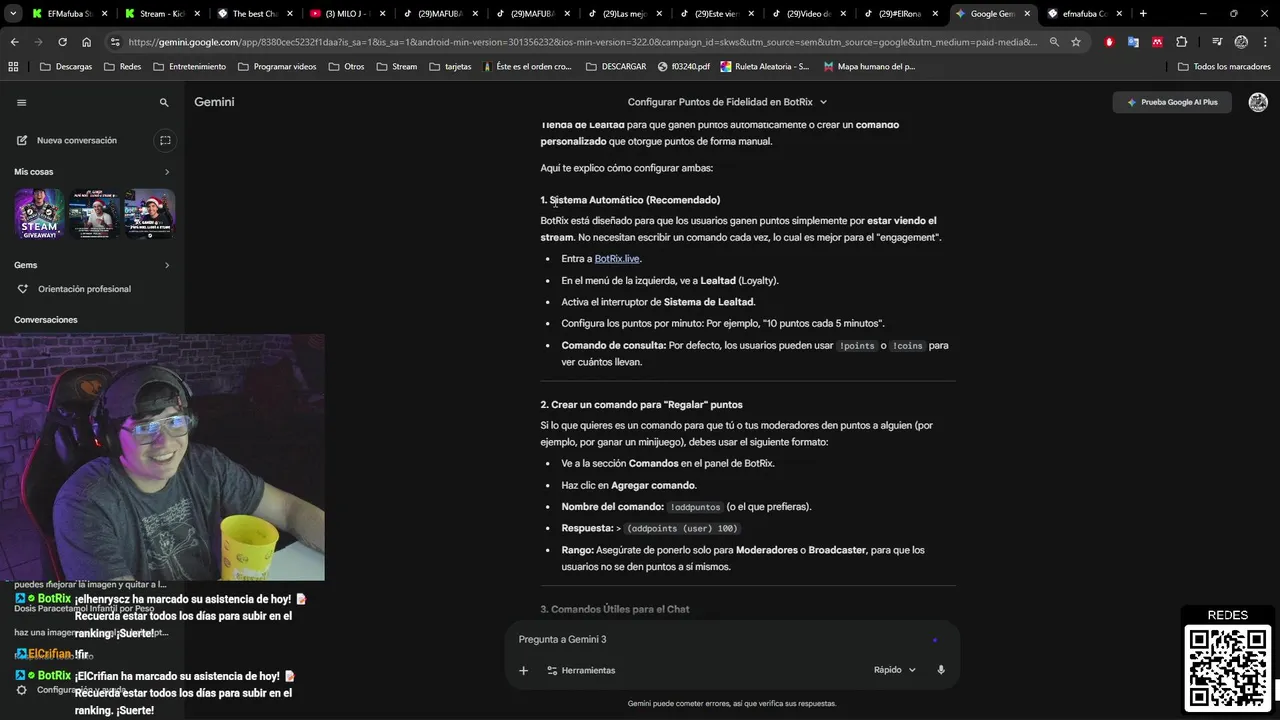
Task: Click the Gemini logo text
Action: coord(214,102)
